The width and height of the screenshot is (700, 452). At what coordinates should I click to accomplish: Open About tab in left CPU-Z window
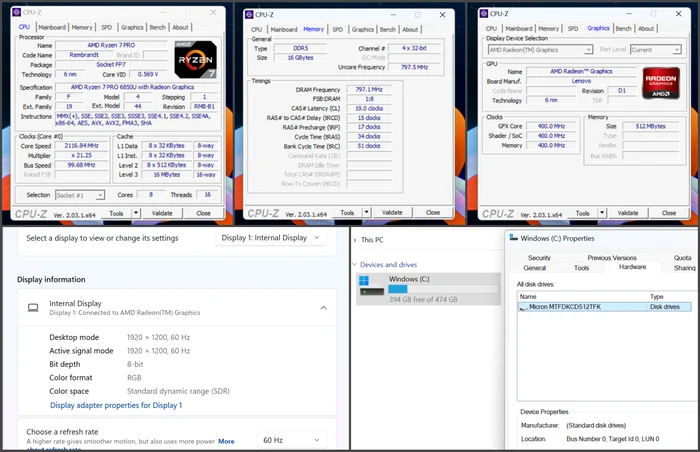[x=180, y=27]
